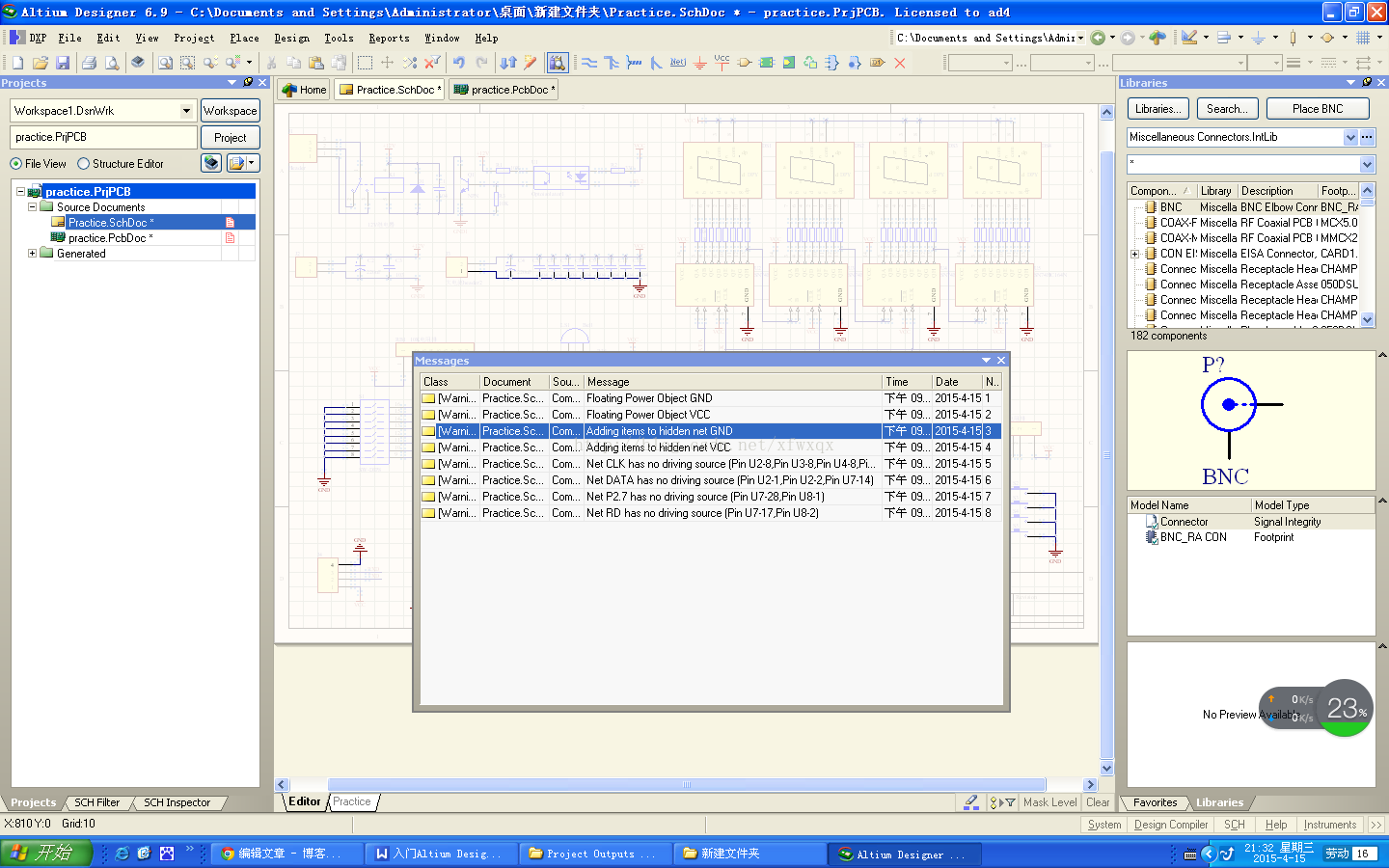Click the Place Net Label icon
The height and width of the screenshot is (868, 1389).
678,63
